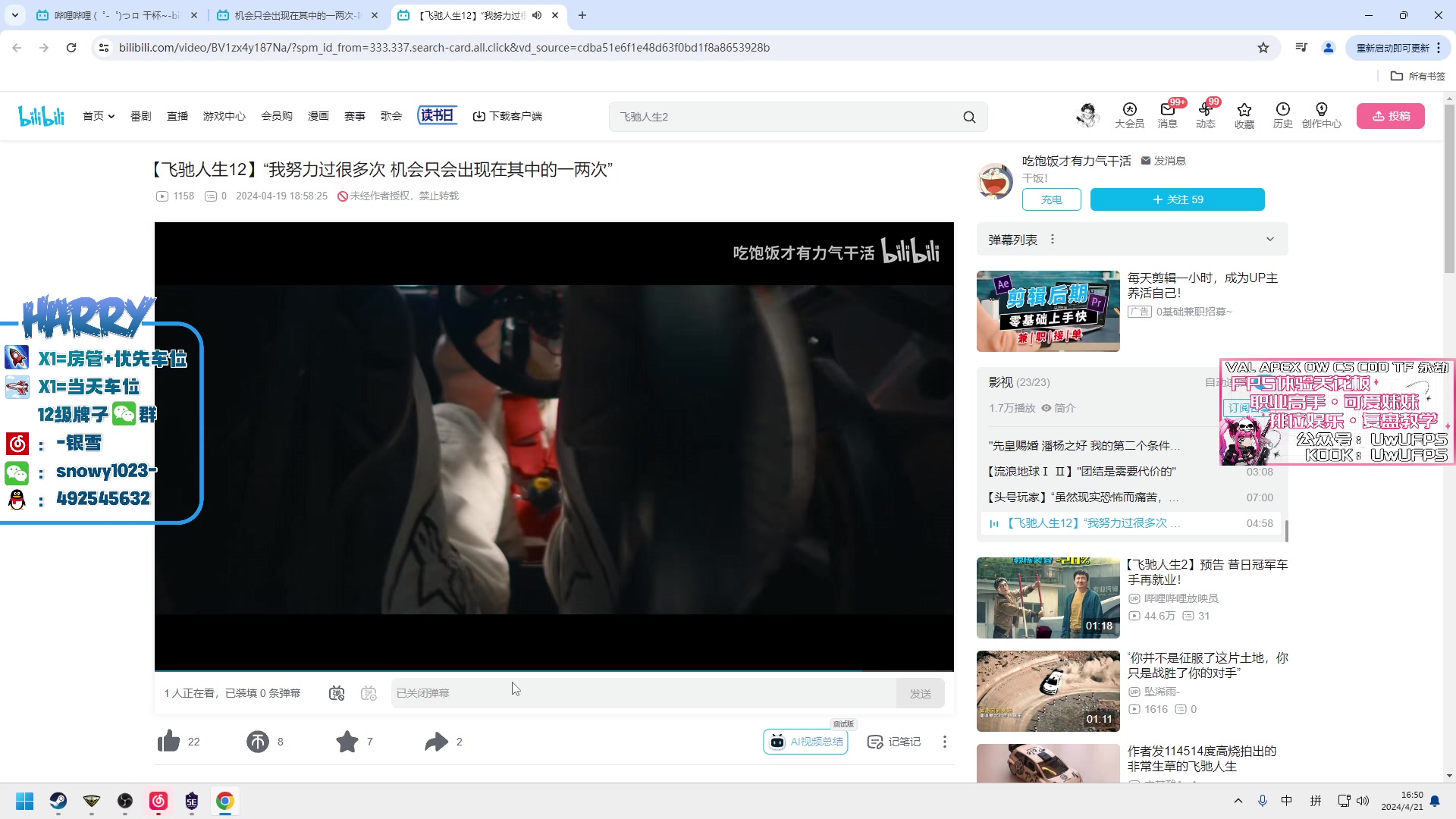Mute the tab audio speaker icon
Image resolution: width=1456 pixels, height=819 pixels.
click(x=537, y=15)
